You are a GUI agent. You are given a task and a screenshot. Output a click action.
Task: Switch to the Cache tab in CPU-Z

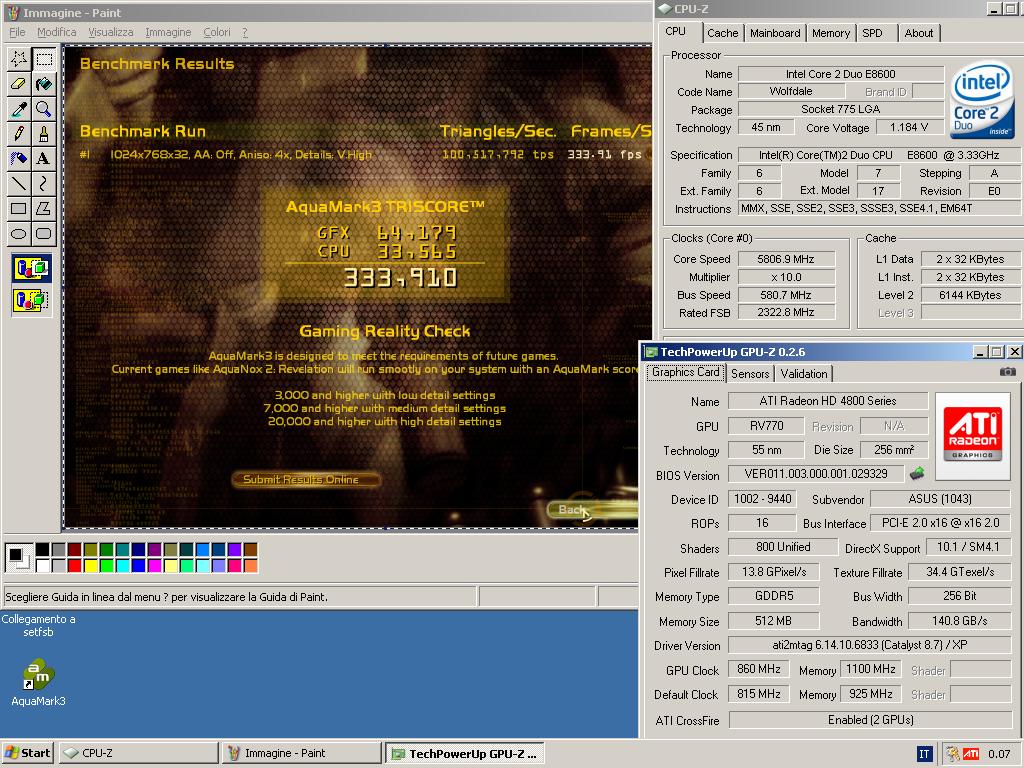(x=722, y=33)
